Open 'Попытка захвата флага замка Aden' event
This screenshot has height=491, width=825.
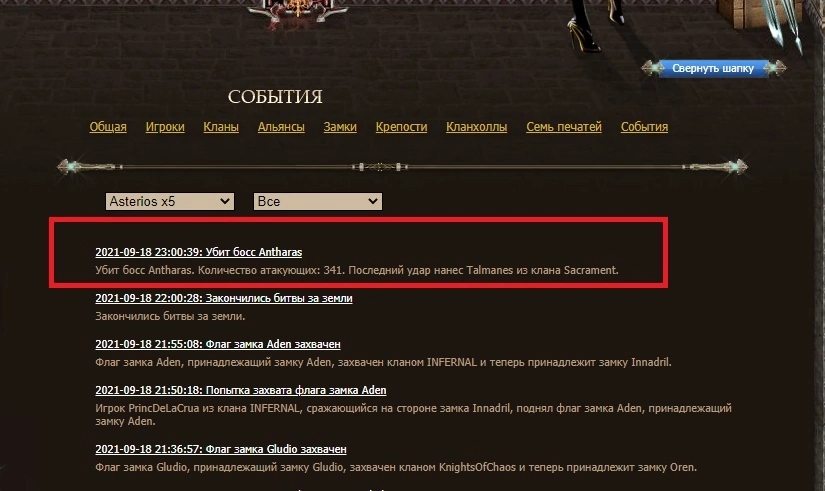pyautogui.click(x=240, y=390)
